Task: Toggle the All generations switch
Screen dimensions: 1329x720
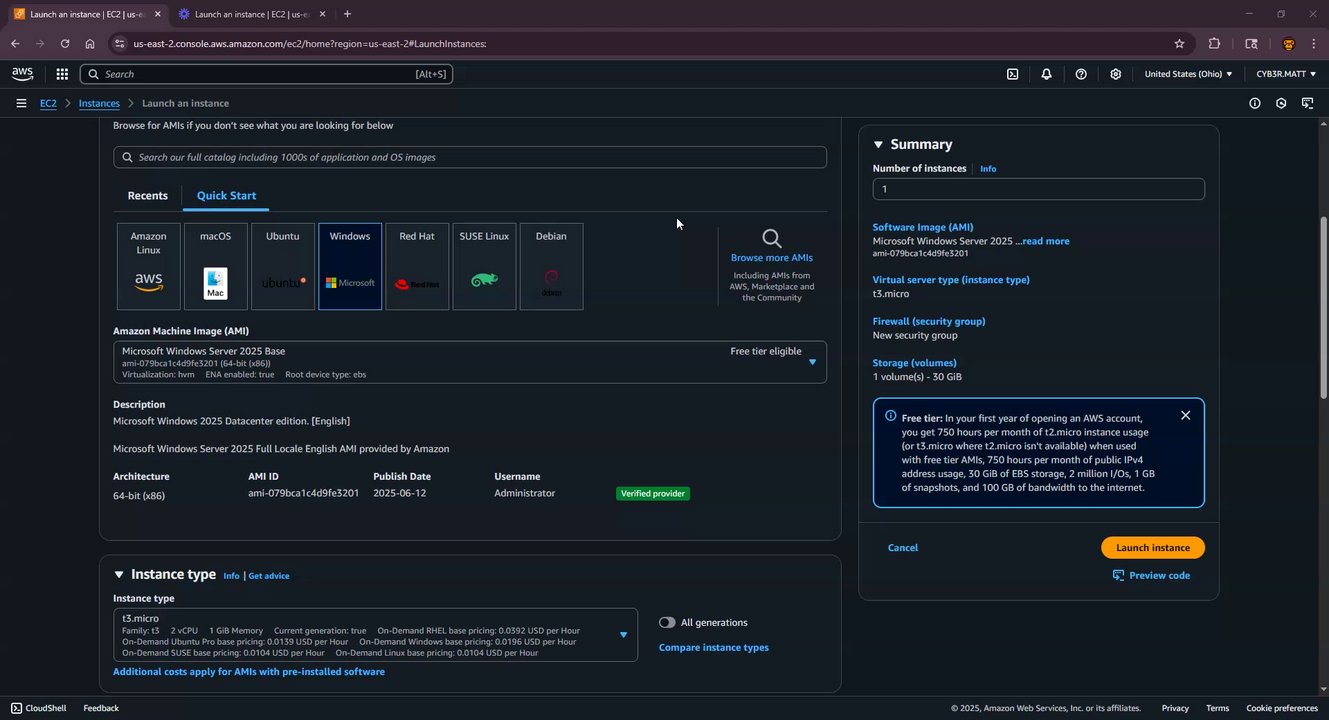Action: pyautogui.click(x=667, y=622)
